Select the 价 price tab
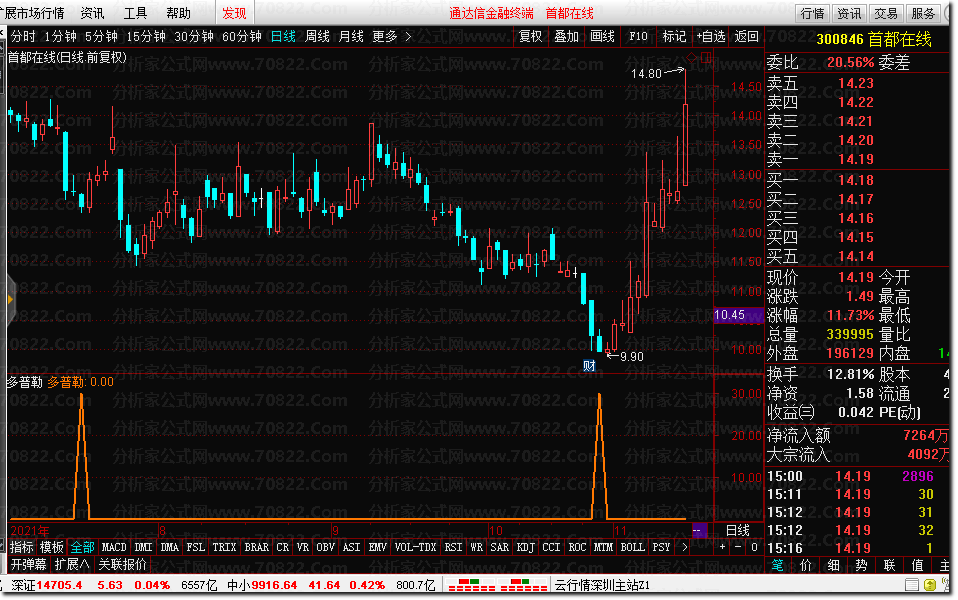 [805, 565]
